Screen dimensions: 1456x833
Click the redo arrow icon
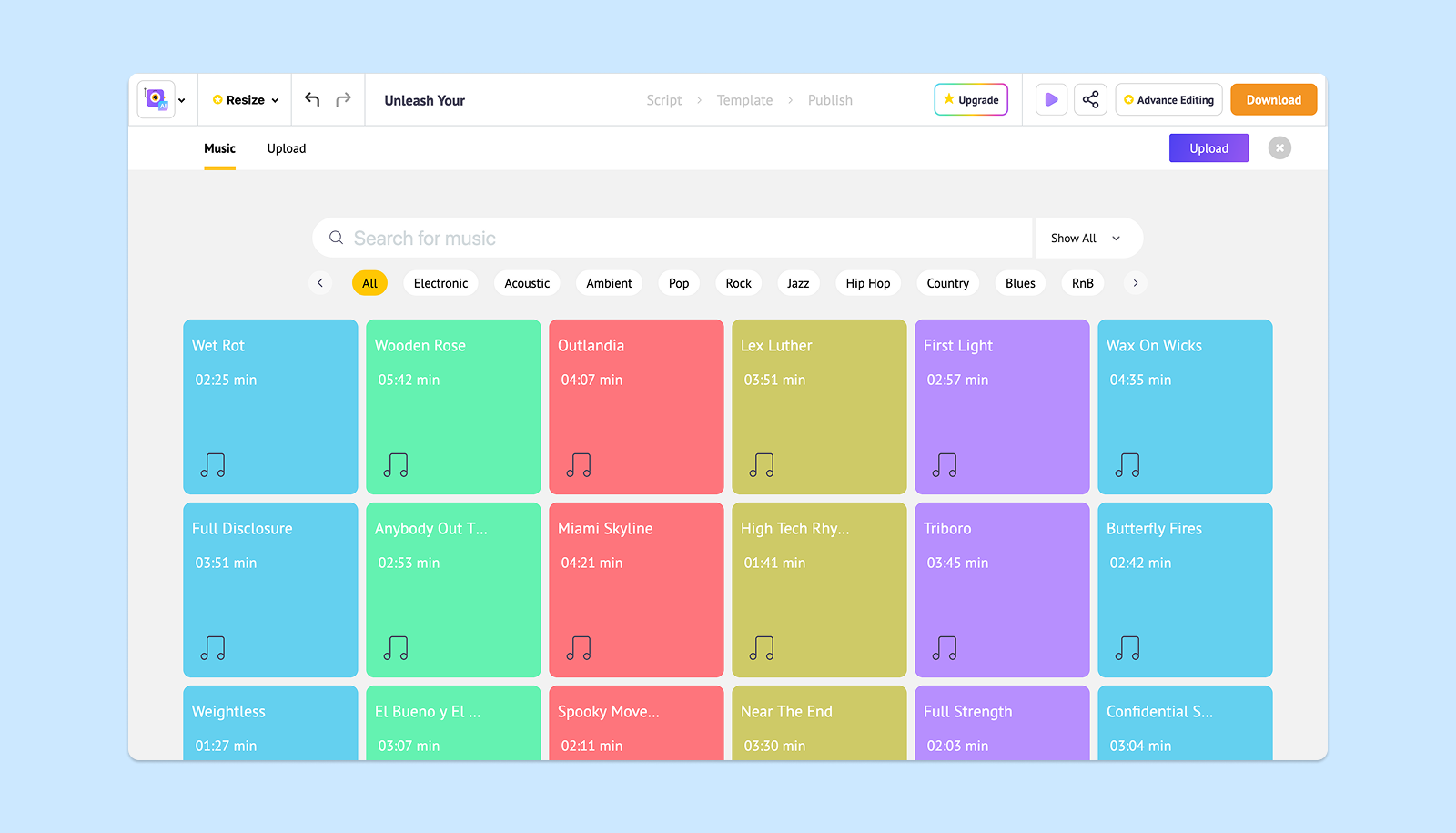343,99
